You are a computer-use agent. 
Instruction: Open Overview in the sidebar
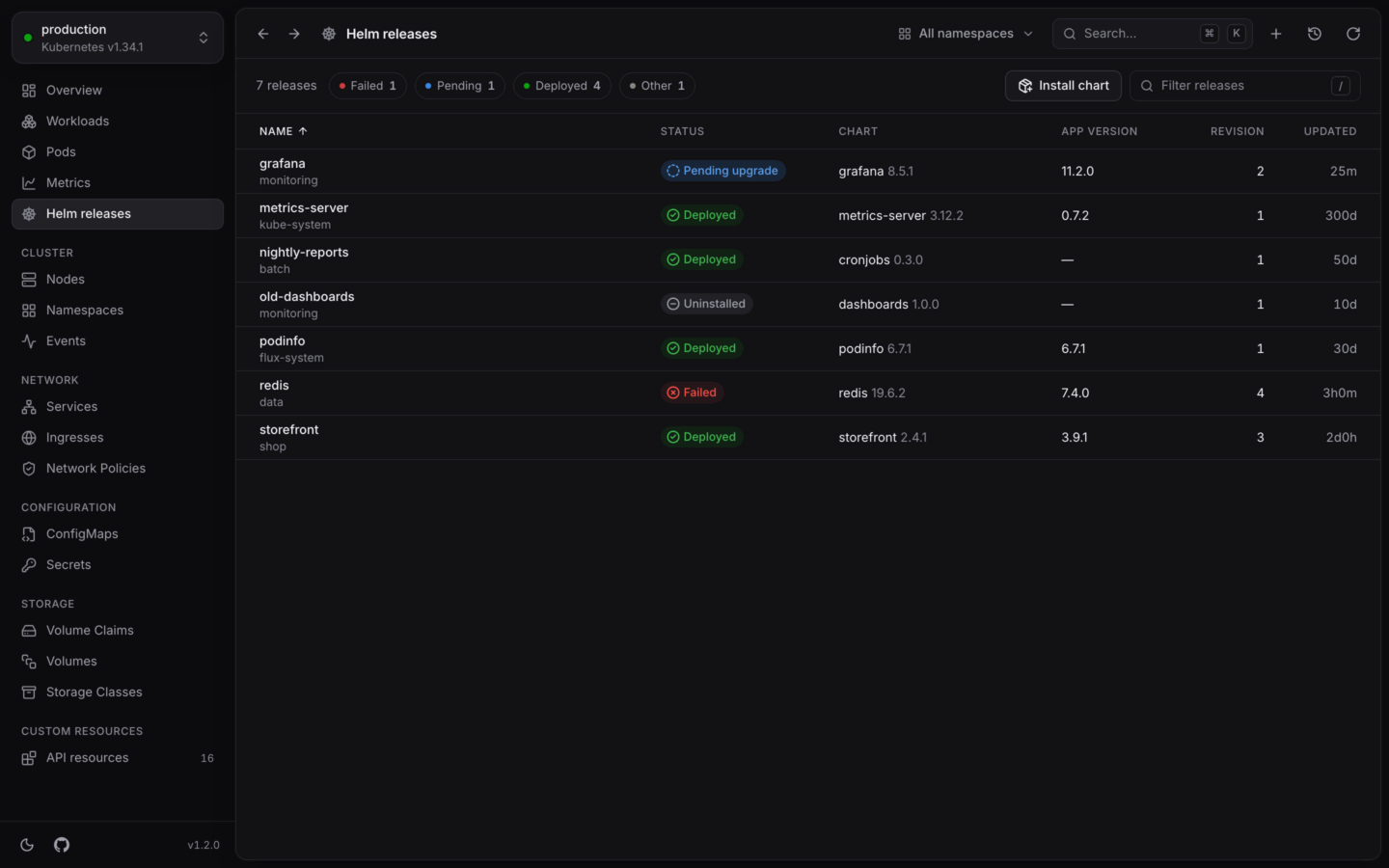click(x=118, y=91)
